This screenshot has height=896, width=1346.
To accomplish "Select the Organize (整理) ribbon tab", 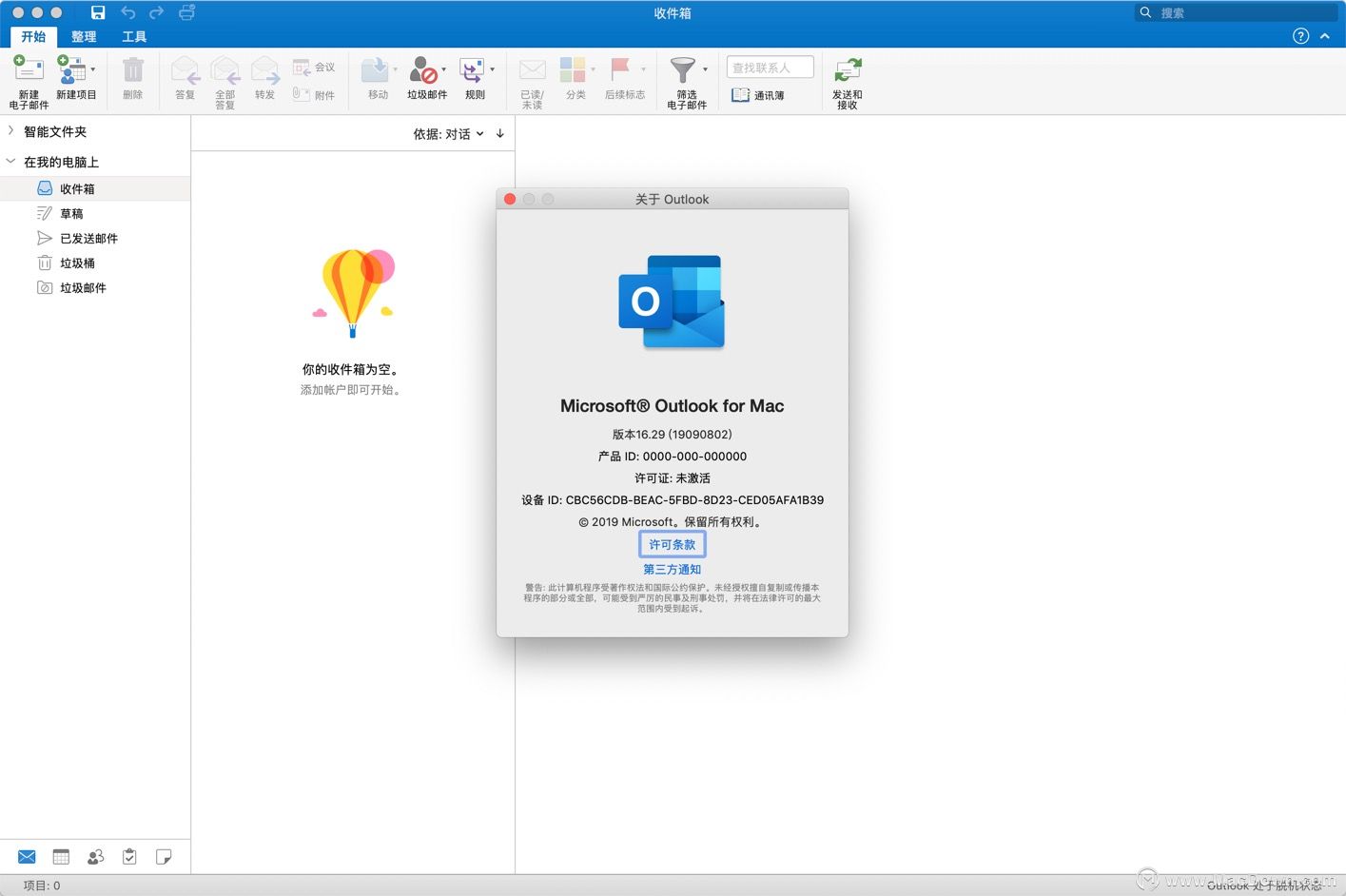I will tap(84, 37).
